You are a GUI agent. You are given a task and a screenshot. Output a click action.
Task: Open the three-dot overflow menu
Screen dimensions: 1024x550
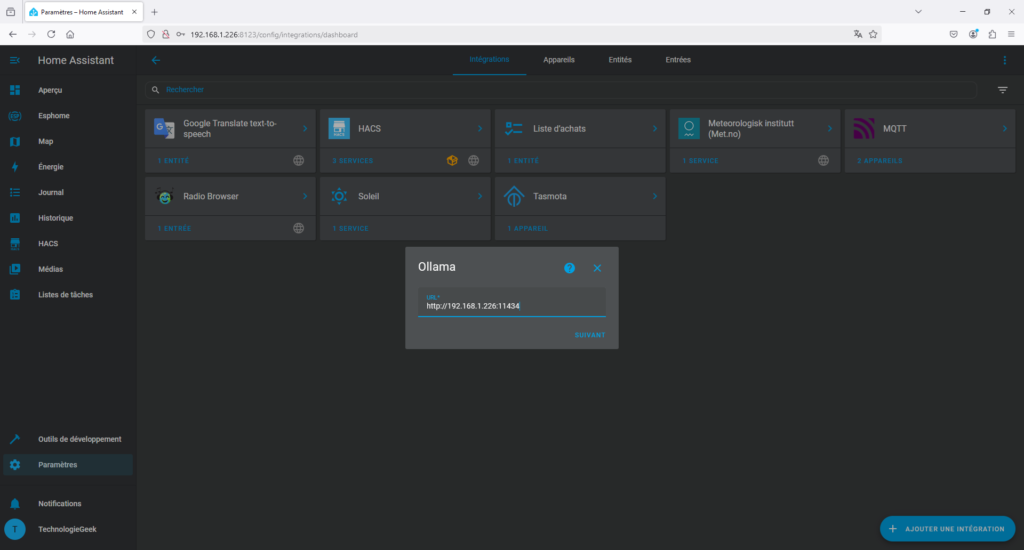tap(1005, 60)
